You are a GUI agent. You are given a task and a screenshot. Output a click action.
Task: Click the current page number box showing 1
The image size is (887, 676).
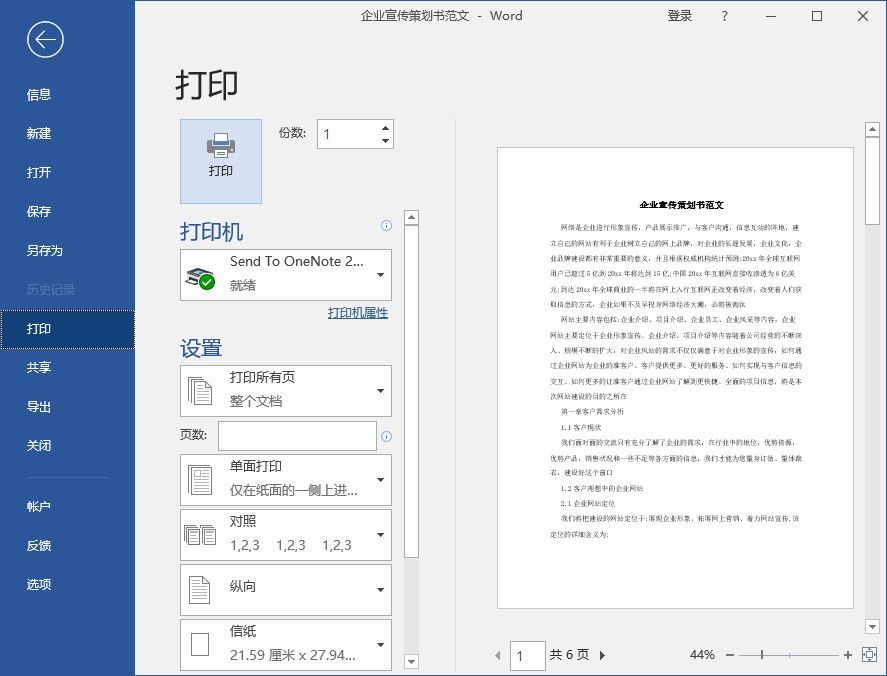527,655
